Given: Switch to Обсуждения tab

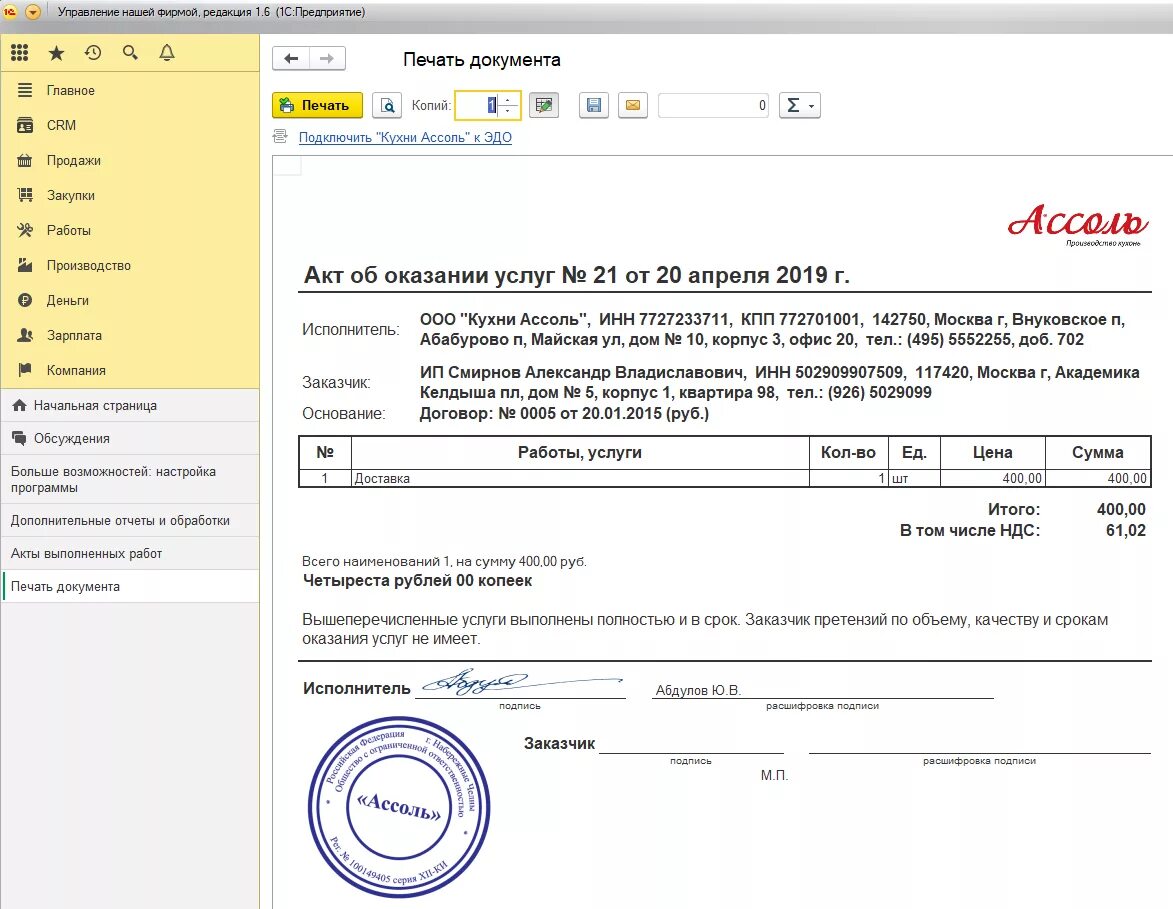Looking at the screenshot, I should coord(130,438).
